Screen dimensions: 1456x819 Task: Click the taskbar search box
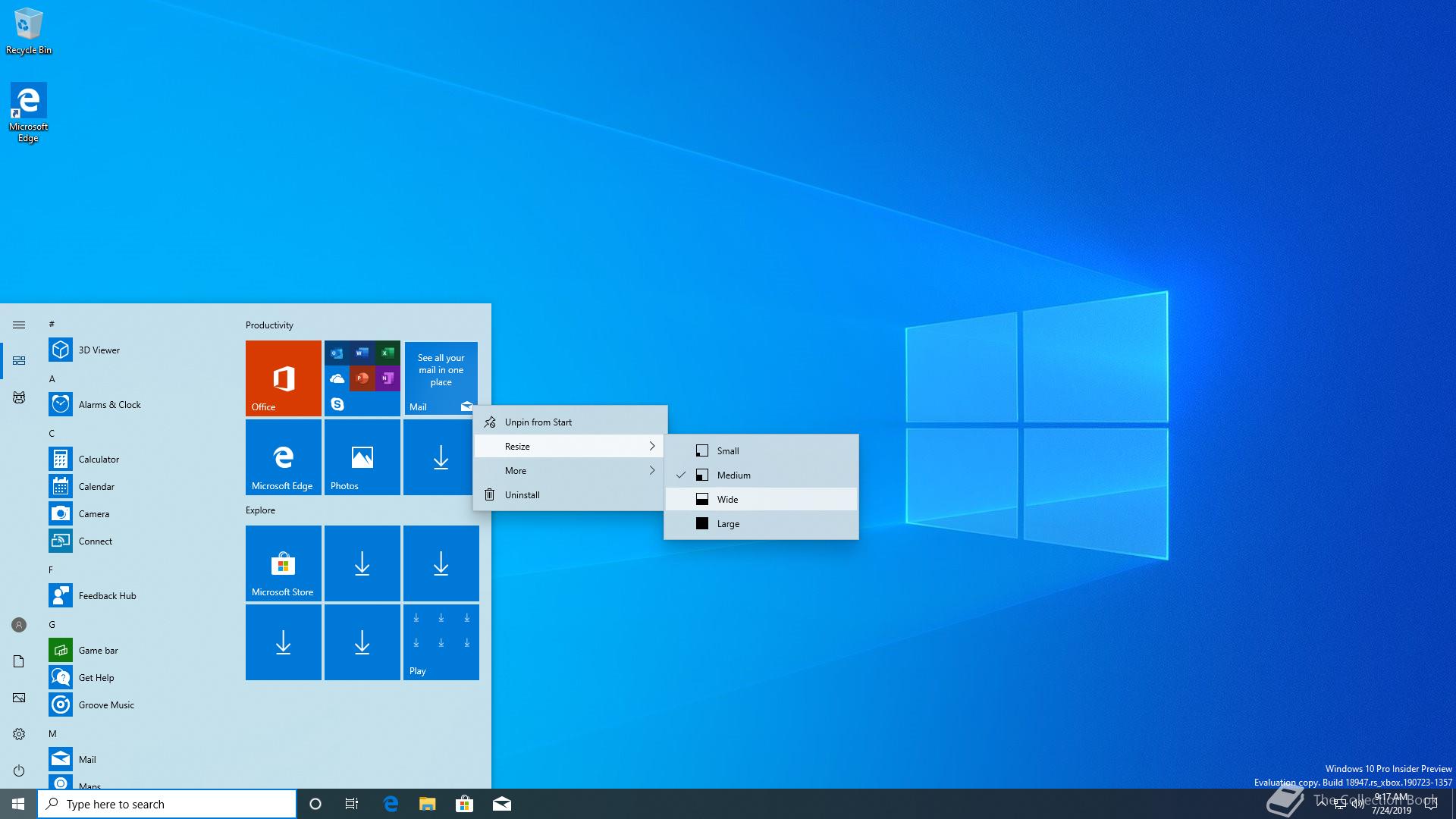[167, 804]
